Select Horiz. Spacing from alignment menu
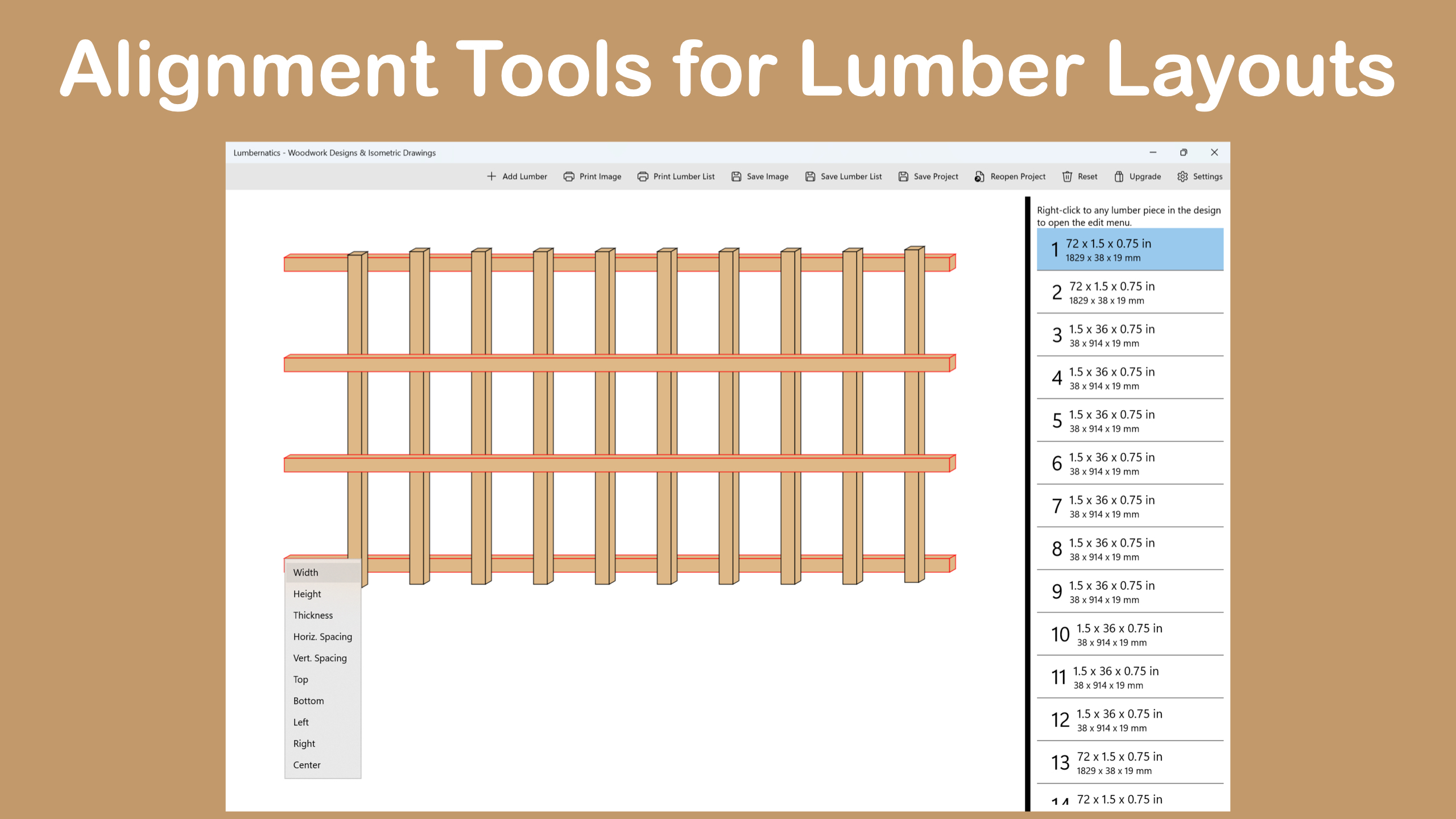The width and height of the screenshot is (1456, 819). [322, 636]
